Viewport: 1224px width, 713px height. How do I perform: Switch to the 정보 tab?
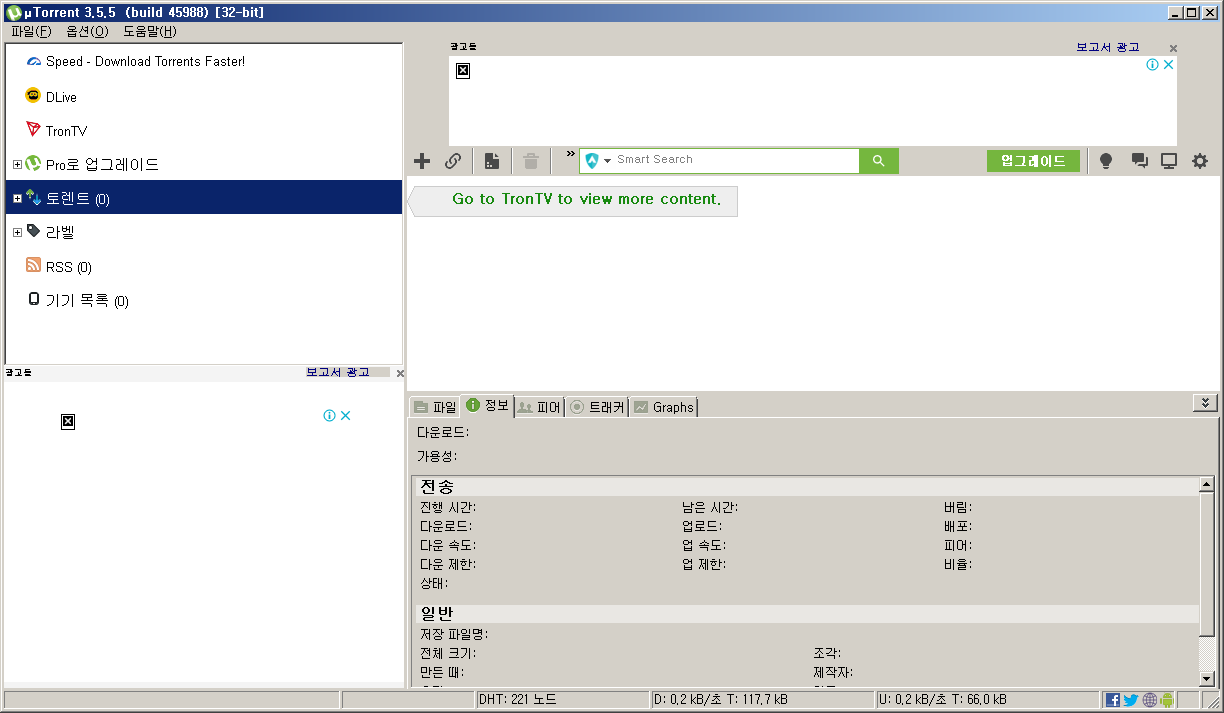tap(487, 406)
